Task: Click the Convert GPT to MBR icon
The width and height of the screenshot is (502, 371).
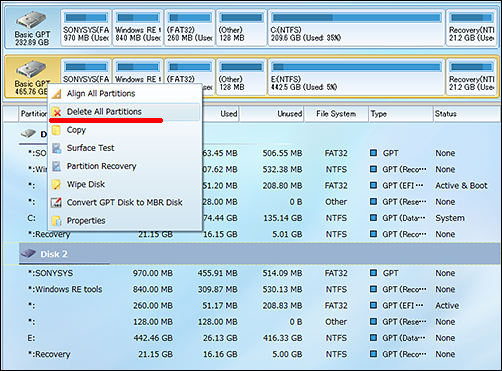Action: coord(57,203)
